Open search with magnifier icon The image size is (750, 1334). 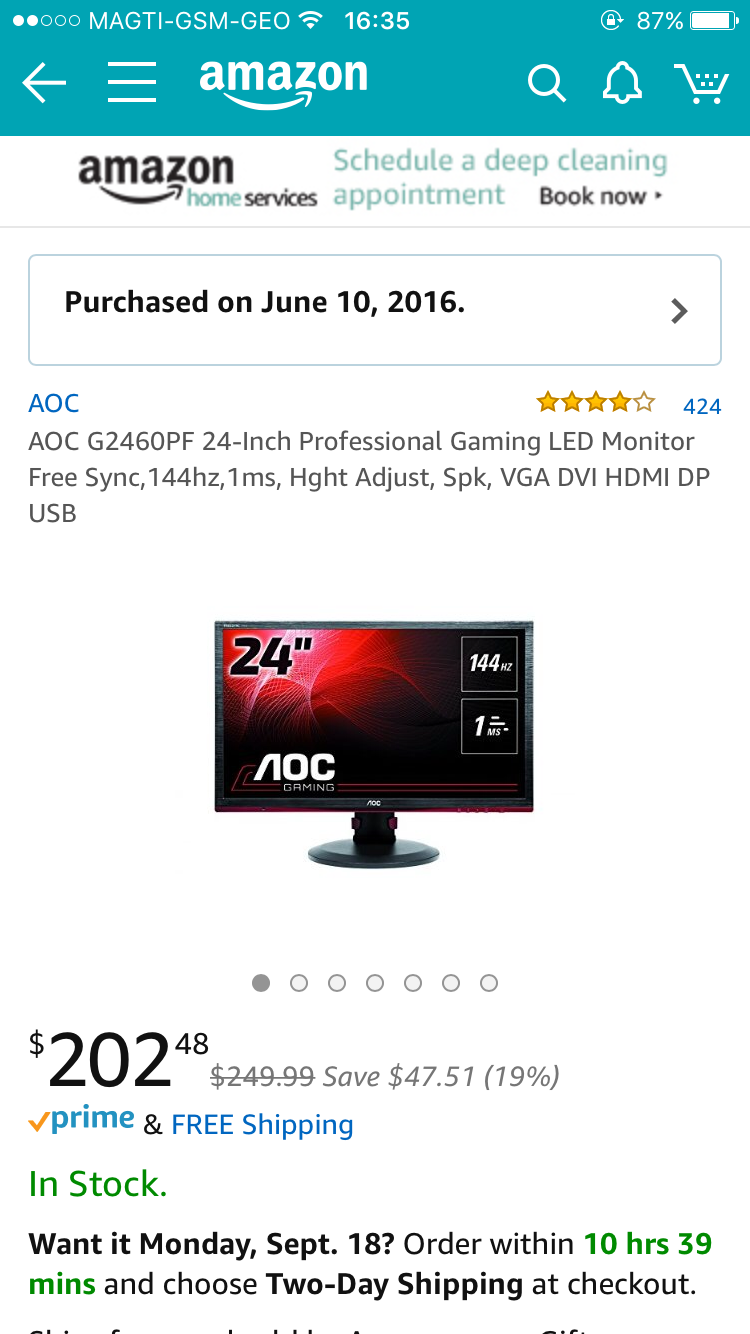546,84
